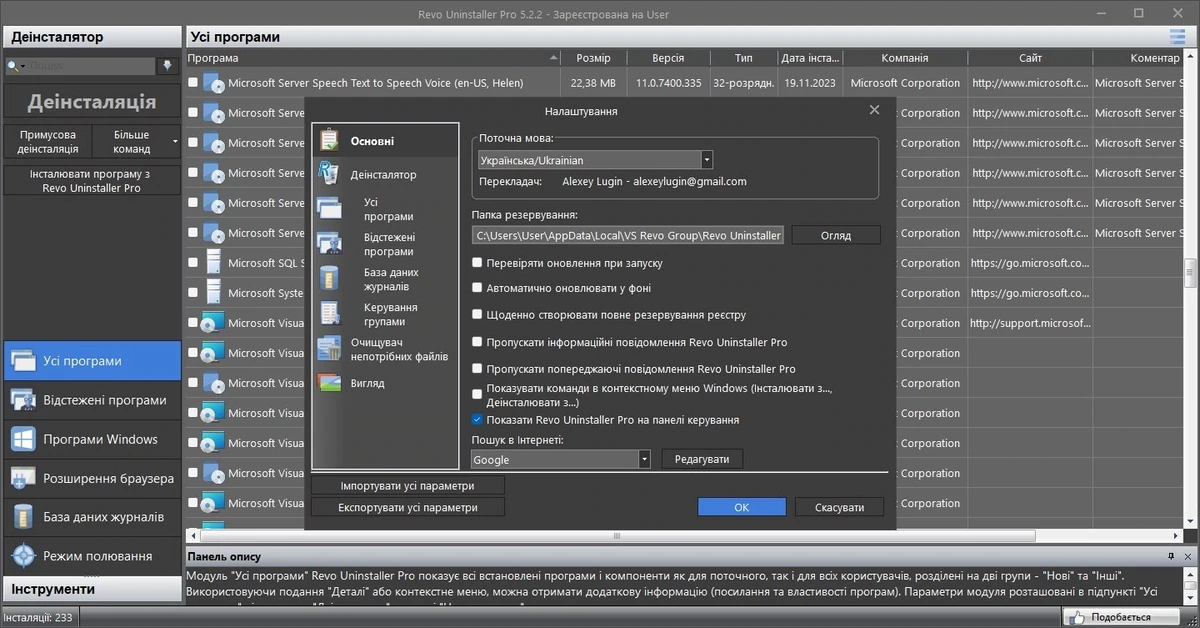This screenshot has width=1200, height=628.
Task: Click the Вигляд settings icon
Action: coord(329,383)
